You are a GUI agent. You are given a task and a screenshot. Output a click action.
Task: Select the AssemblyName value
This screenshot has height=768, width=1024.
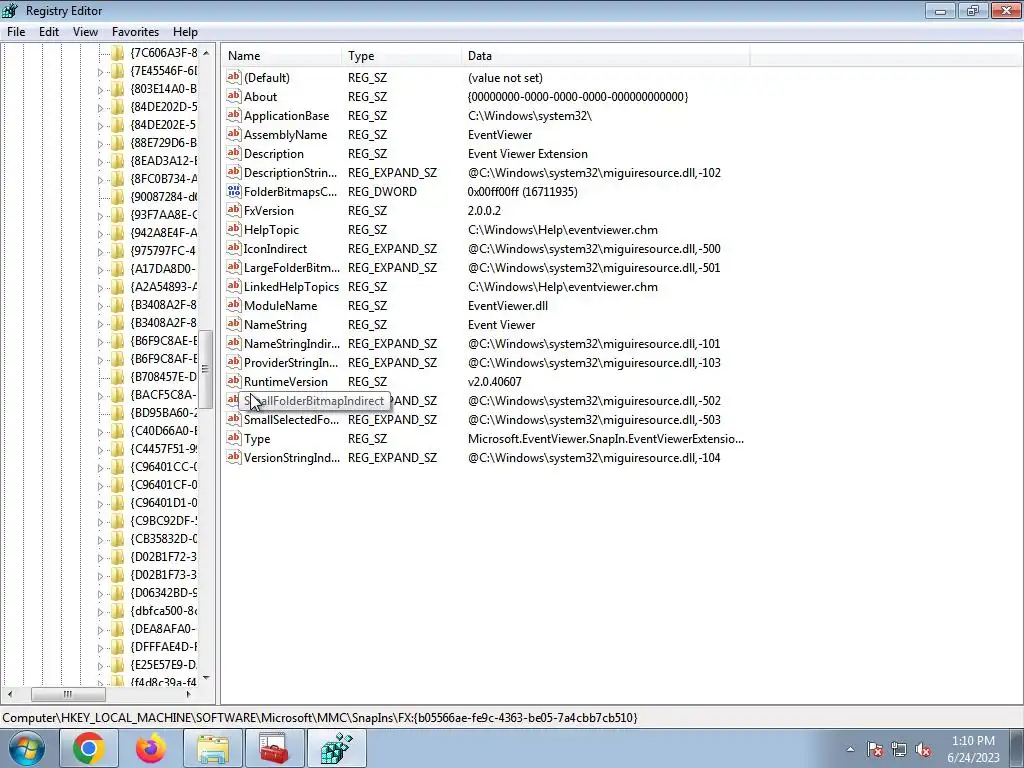pyautogui.click(x=285, y=135)
